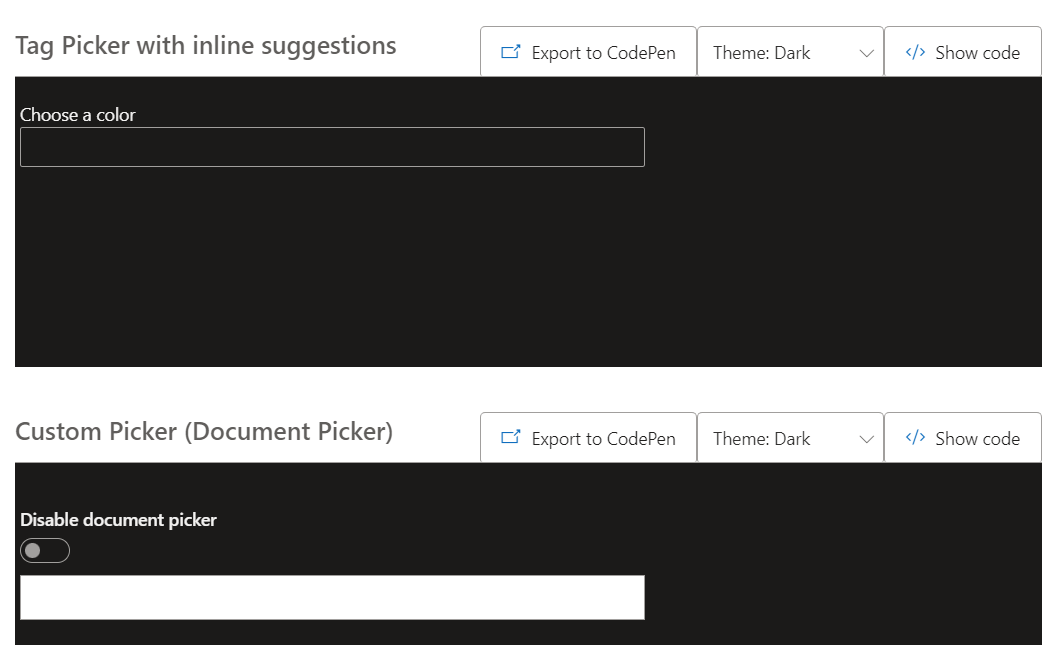This screenshot has height=661, width=1060.
Task: Focus the empty document picker input box
Action: pos(332,596)
